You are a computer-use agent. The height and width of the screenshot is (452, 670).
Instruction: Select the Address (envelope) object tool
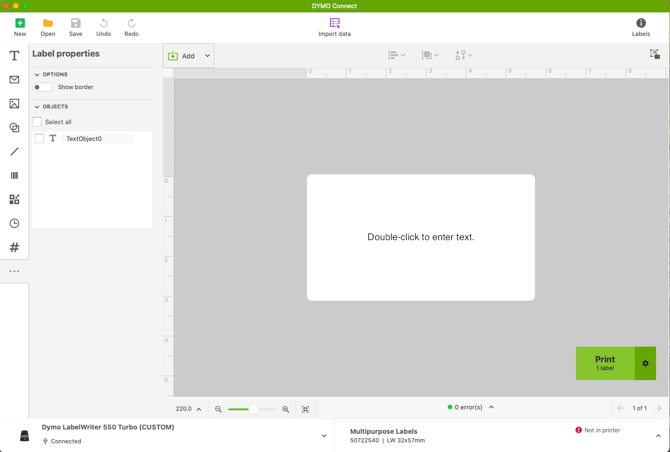pos(14,80)
